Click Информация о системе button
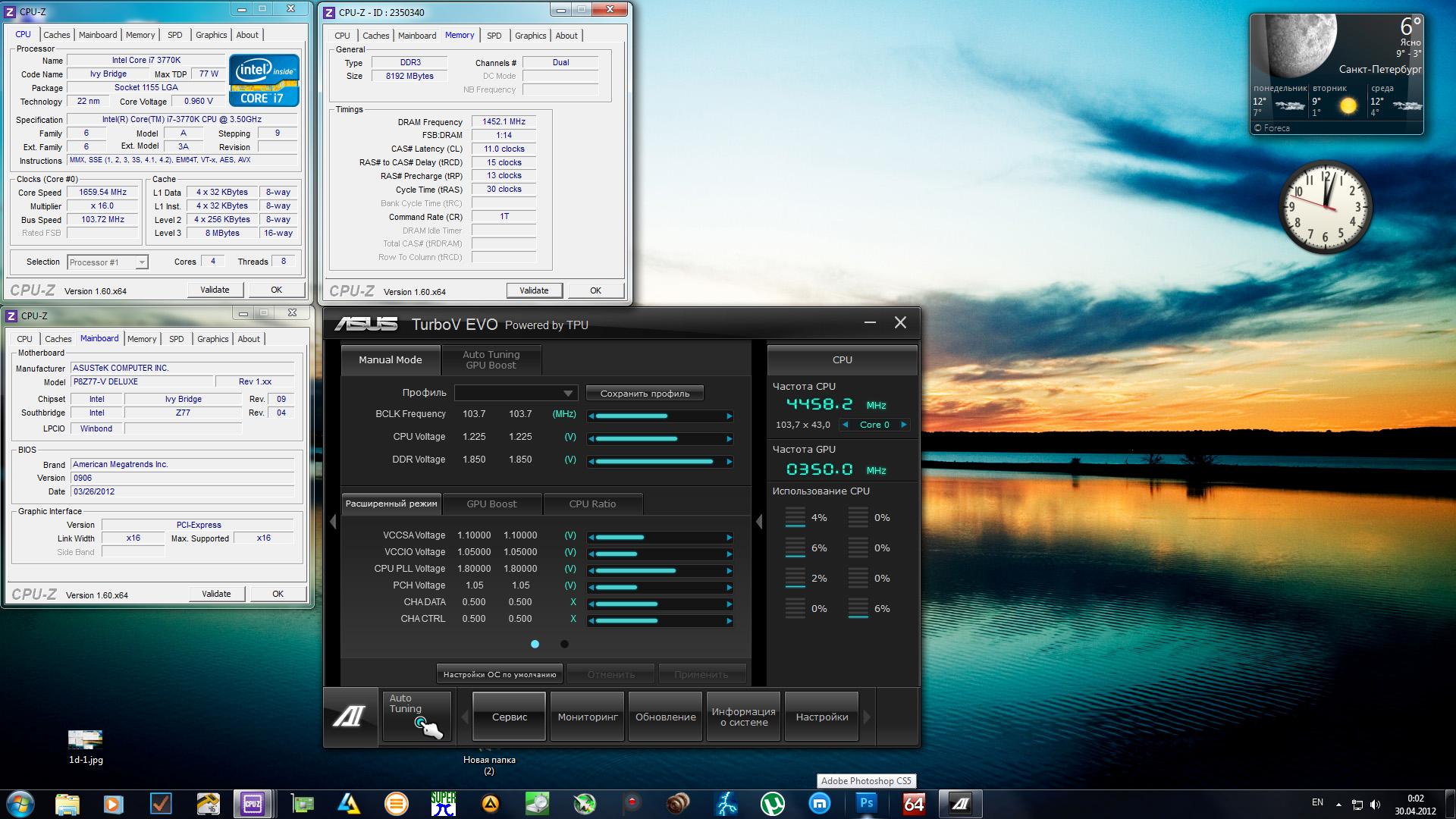 [744, 717]
